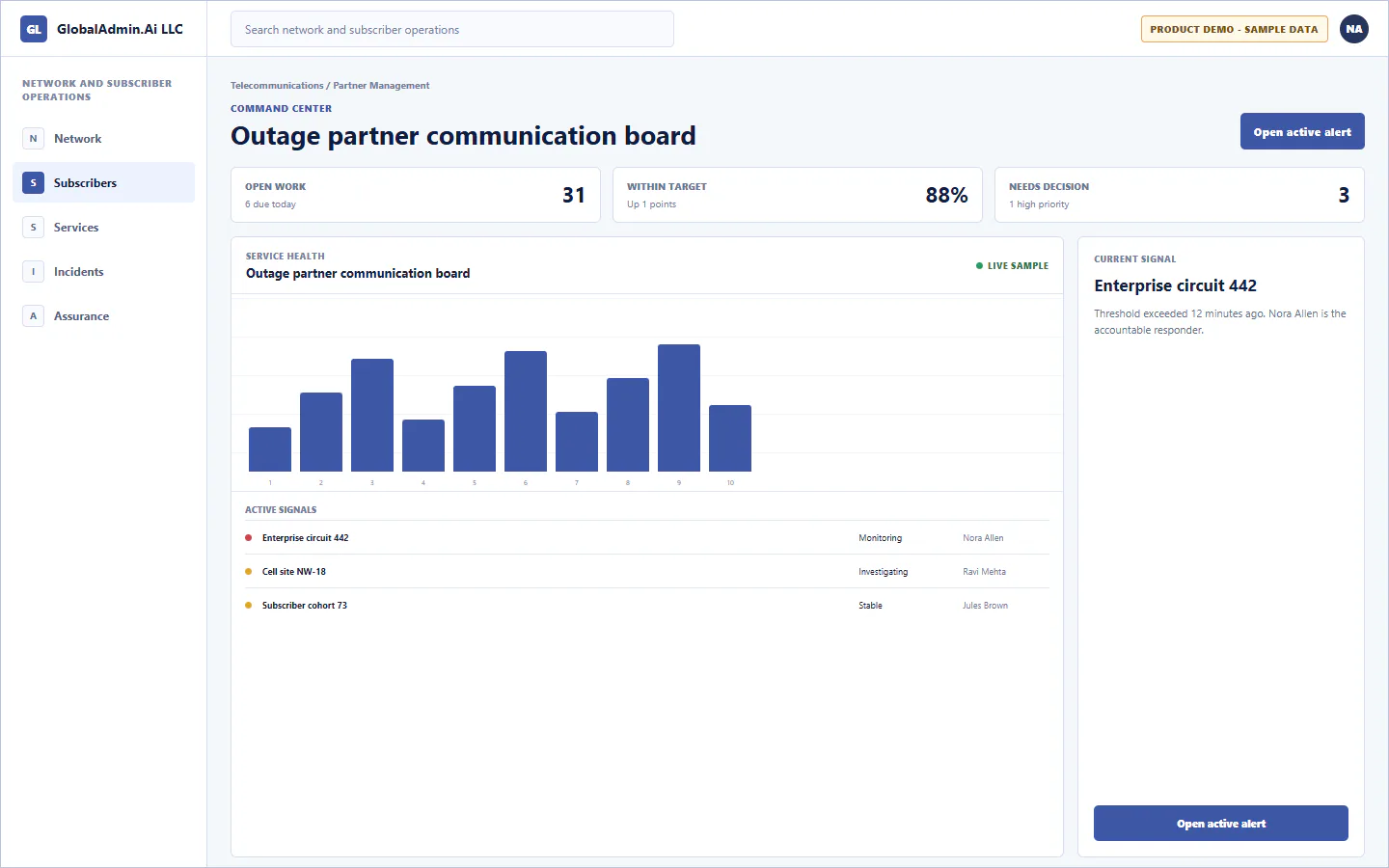Click the S icon beside Services

33,228
